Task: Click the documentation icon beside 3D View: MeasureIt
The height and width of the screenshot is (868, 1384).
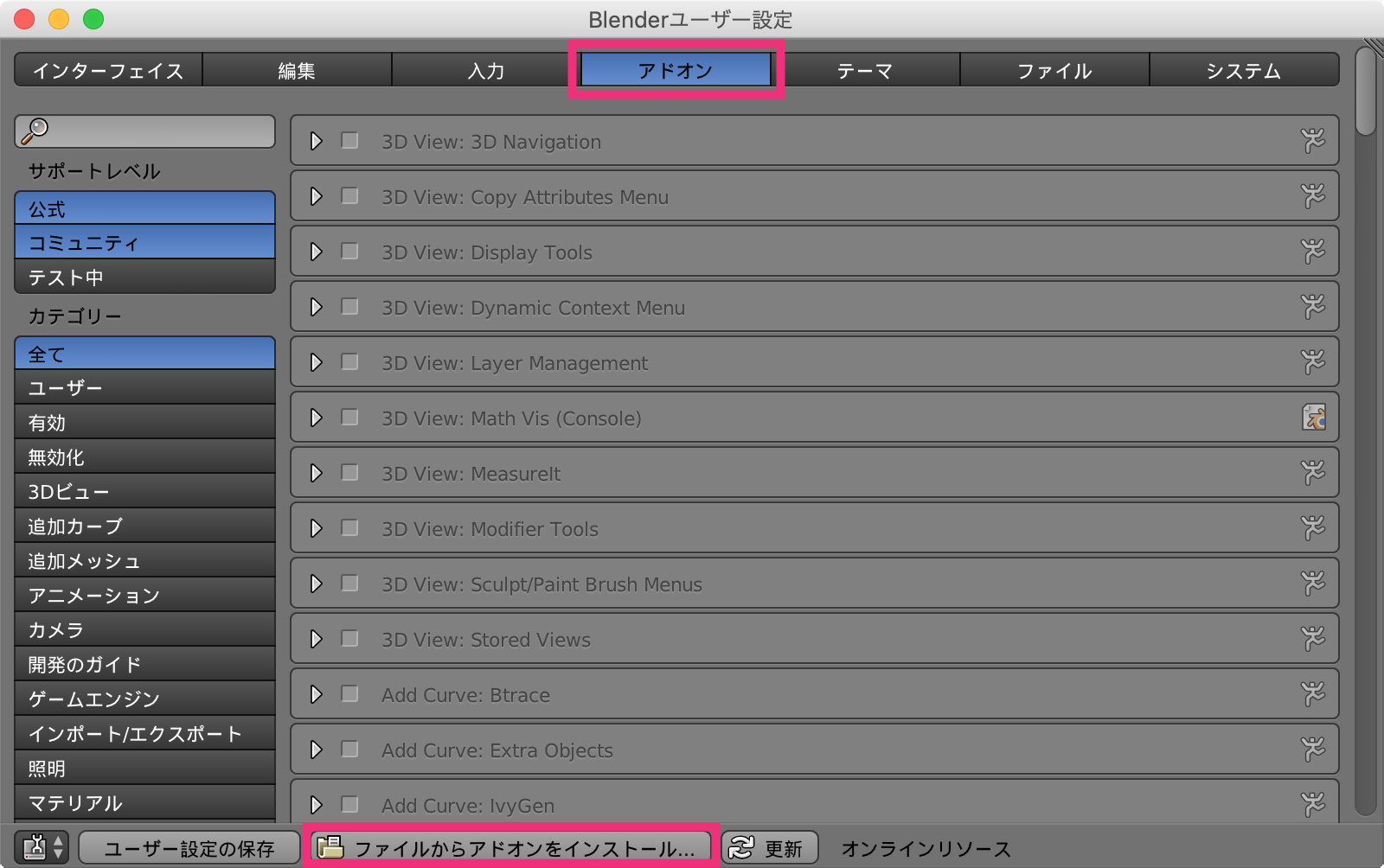Action: click(1314, 472)
